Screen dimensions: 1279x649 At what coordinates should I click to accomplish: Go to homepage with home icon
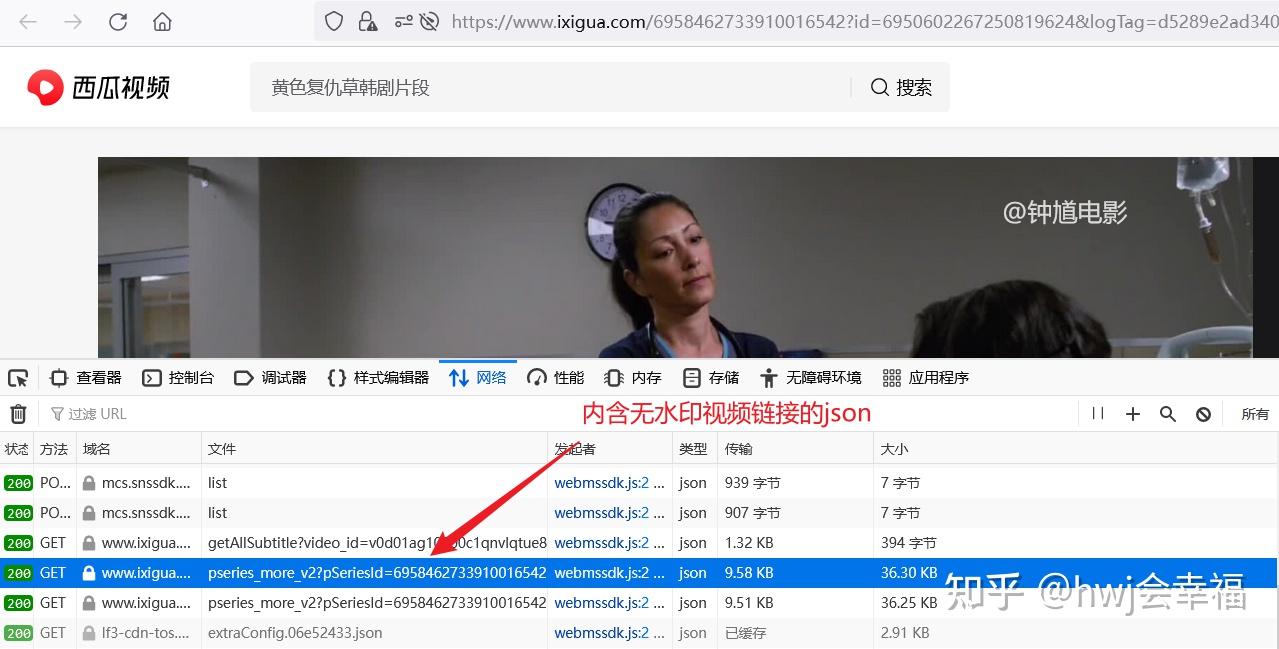click(x=161, y=21)
